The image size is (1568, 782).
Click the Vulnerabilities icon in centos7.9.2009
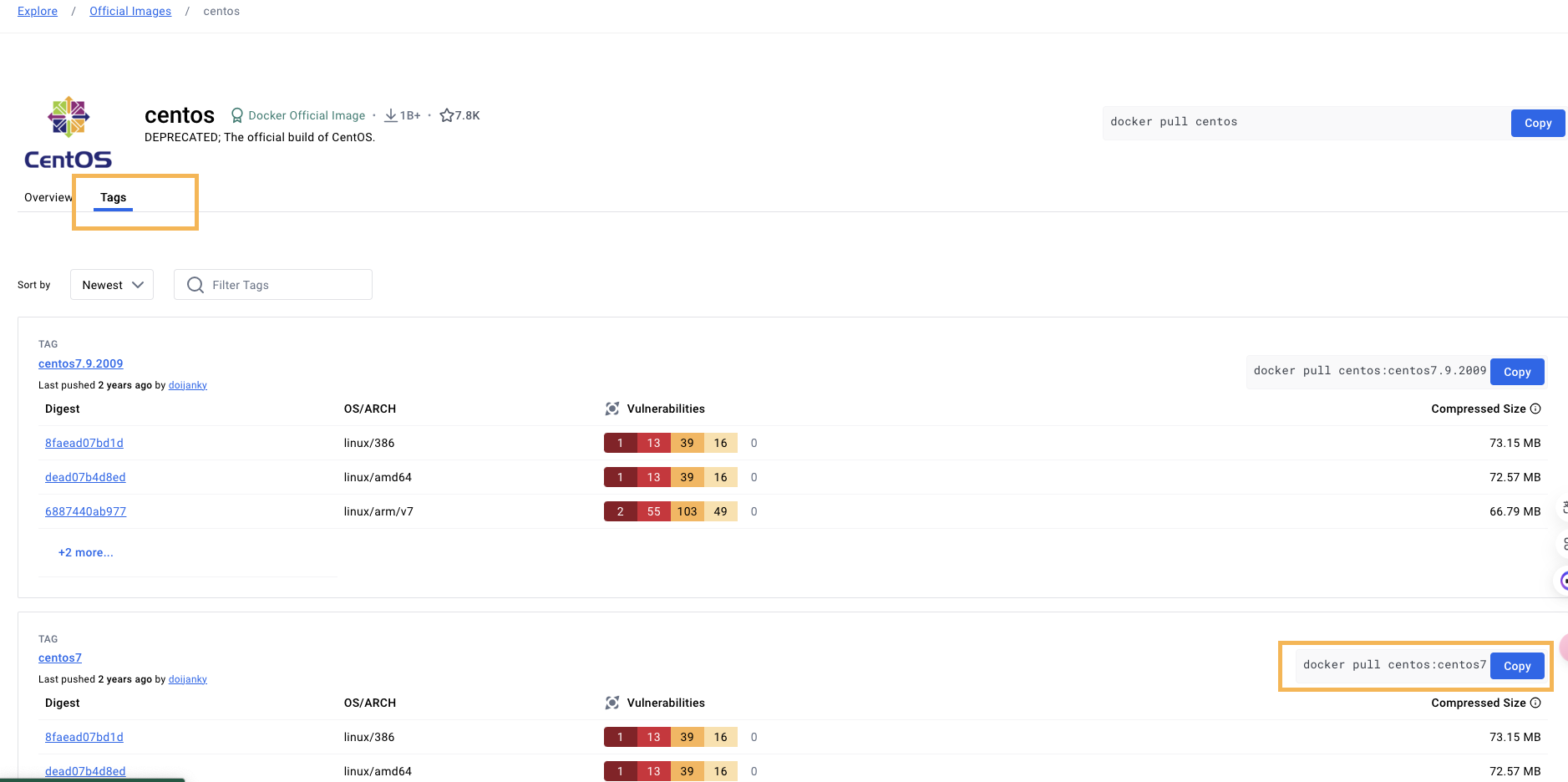click(x=612, y=409)
